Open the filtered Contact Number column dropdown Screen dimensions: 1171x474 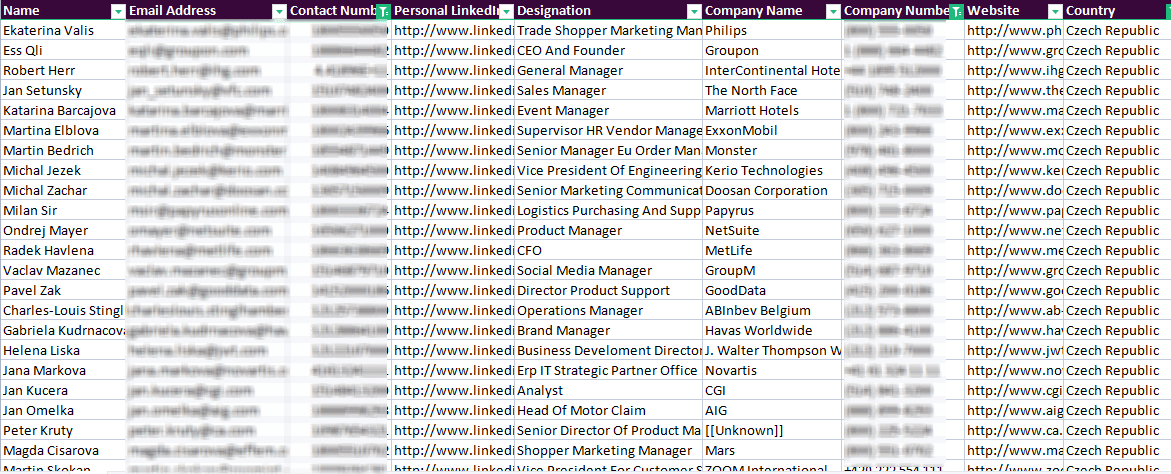(x=383, y=11)
